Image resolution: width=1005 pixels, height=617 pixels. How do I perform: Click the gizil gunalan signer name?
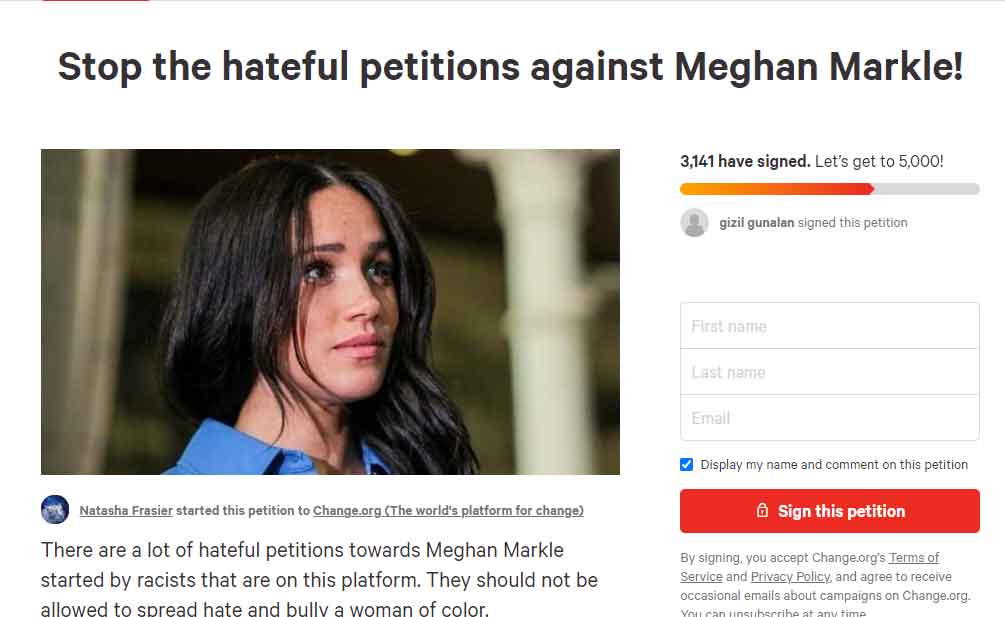pos(756,223)
